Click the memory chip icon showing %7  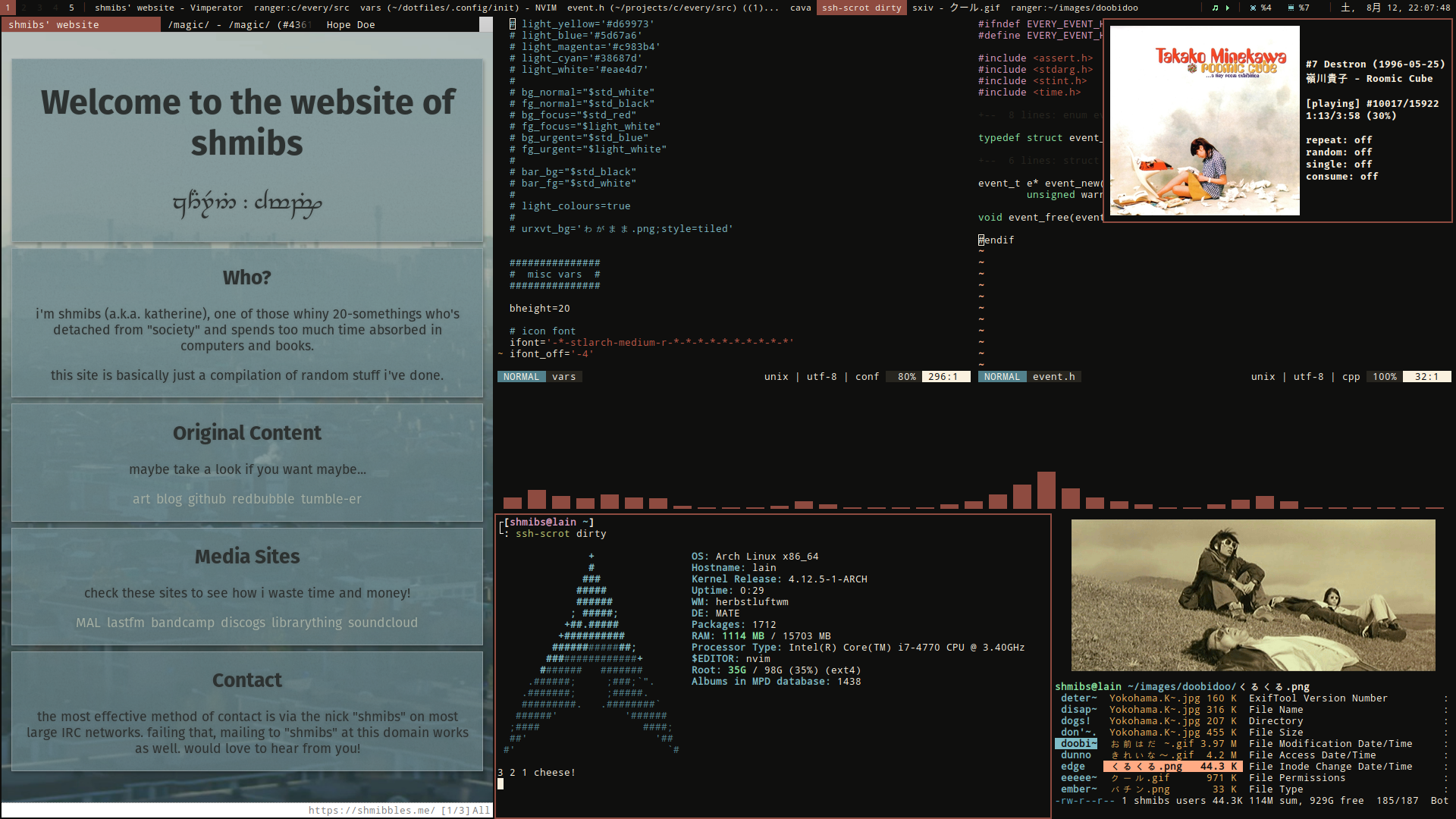pyautogui.click(x=1291, y=8)
